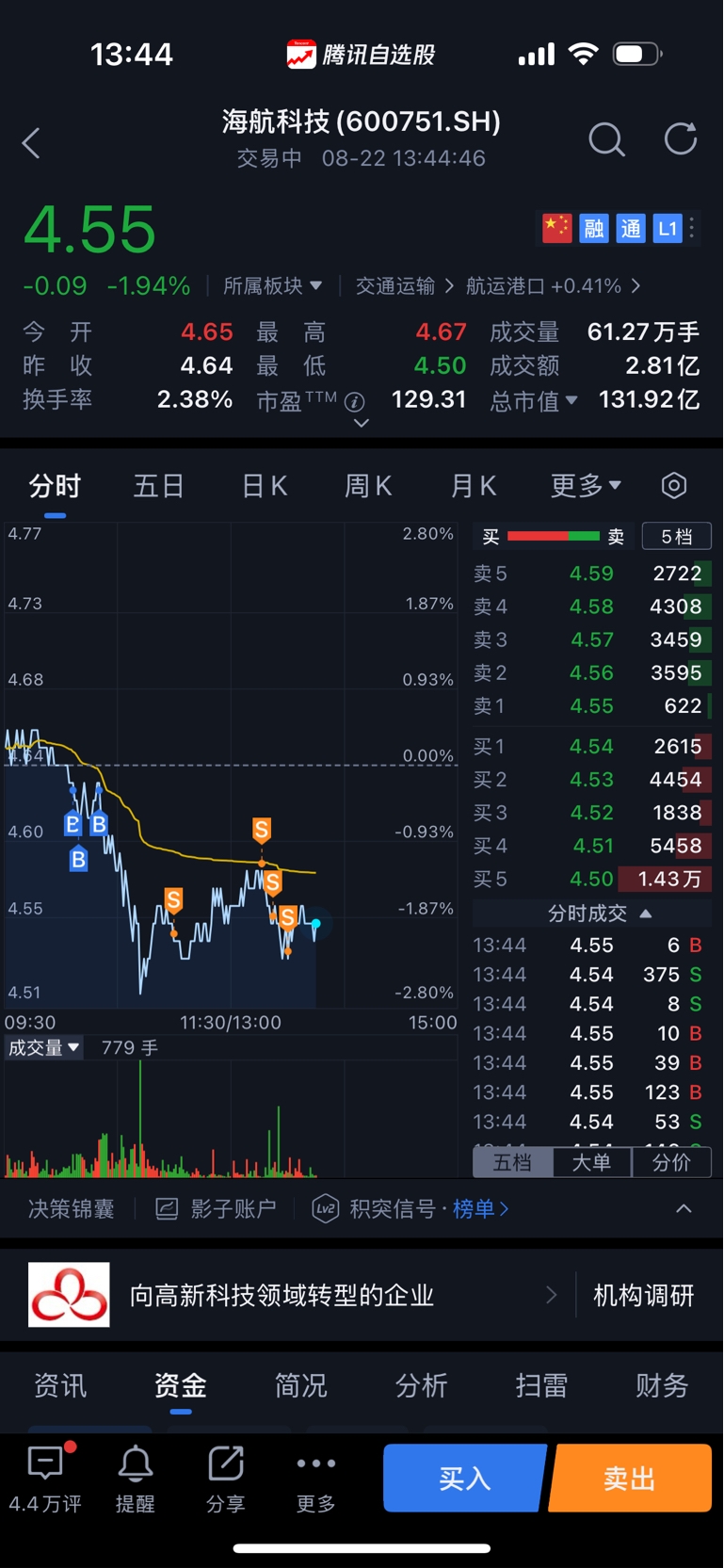724x1568 pixels.
Task: Switch 总市值 dropdown metric
Action: click(x=534, y=401)
